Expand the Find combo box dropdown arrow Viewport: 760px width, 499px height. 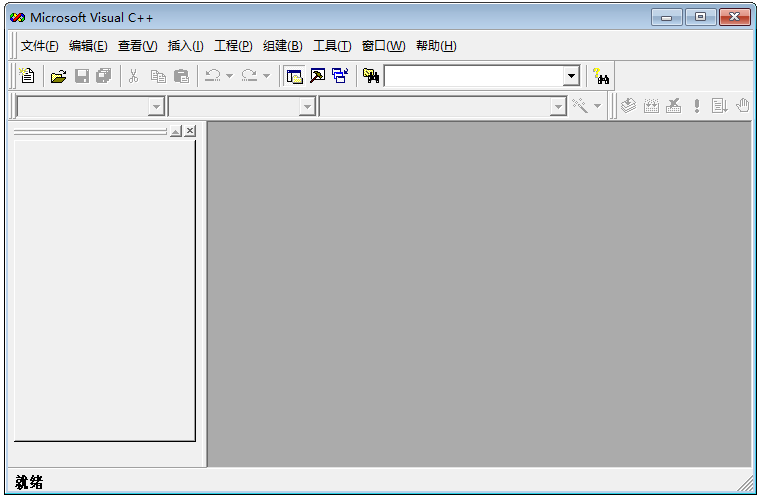[x=571, y=76]
